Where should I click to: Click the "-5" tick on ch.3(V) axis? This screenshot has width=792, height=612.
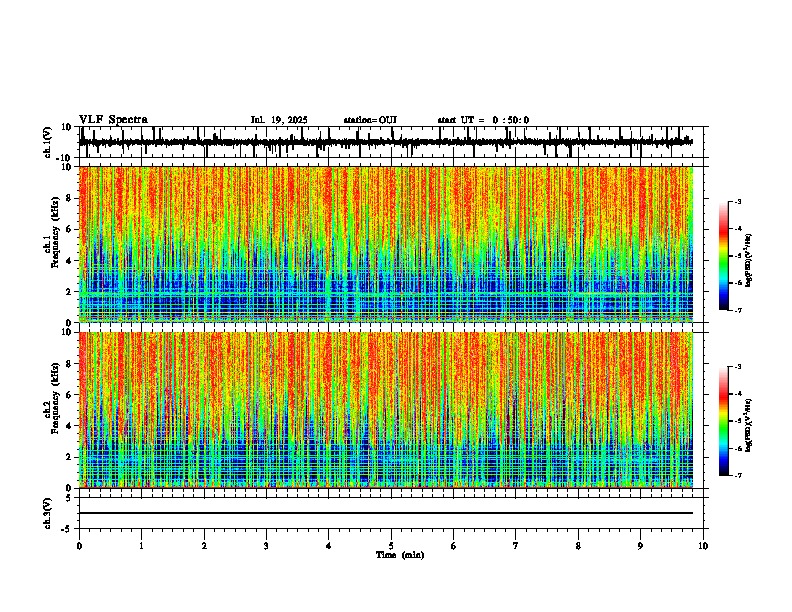pyautogui.click(x=68, y=529)
